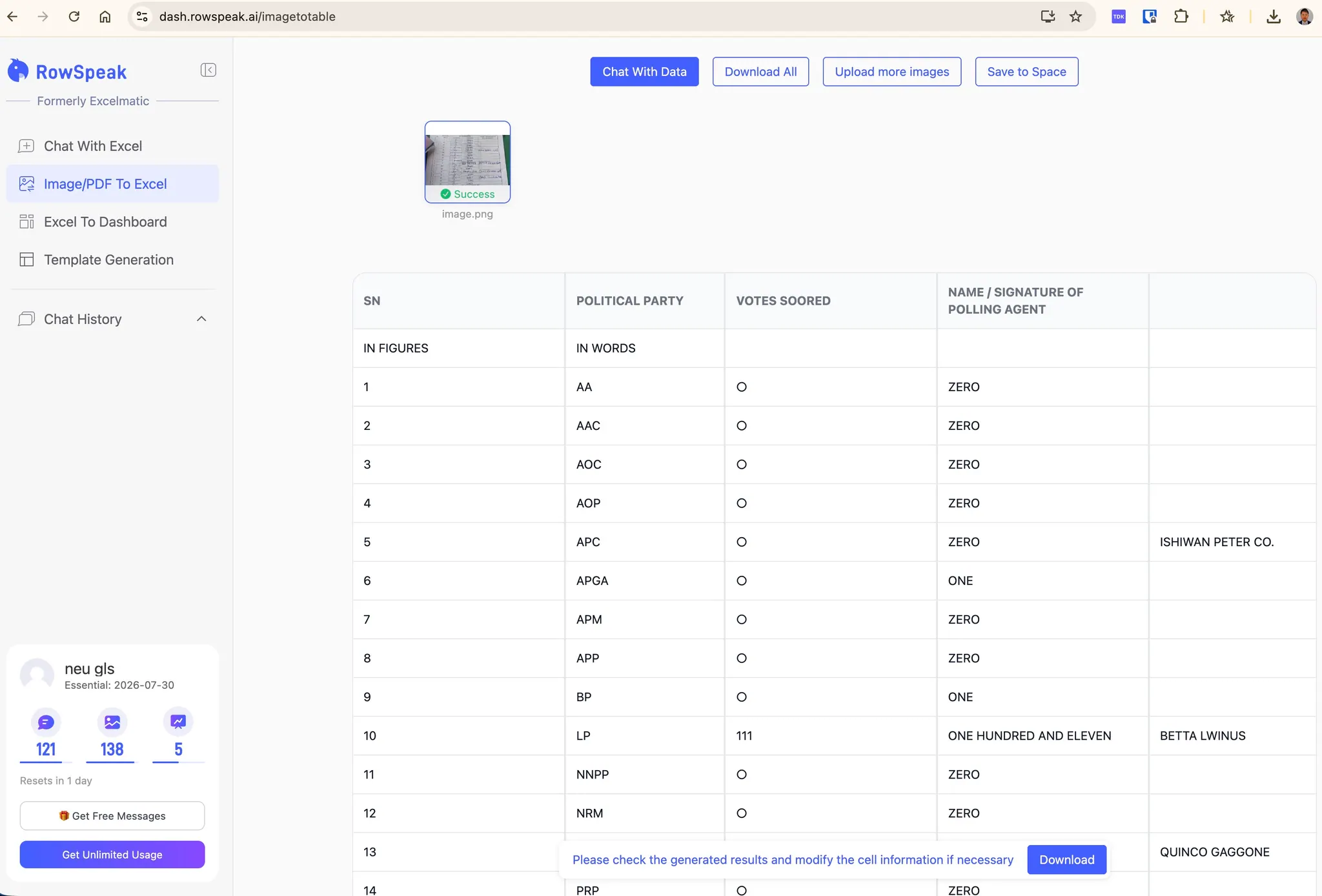Viewport: 1322px width, 896px height.
Task: Click the 'Essential: 2026-07-30' plan text
Action: pyautogui.click(x=119, y=685)
